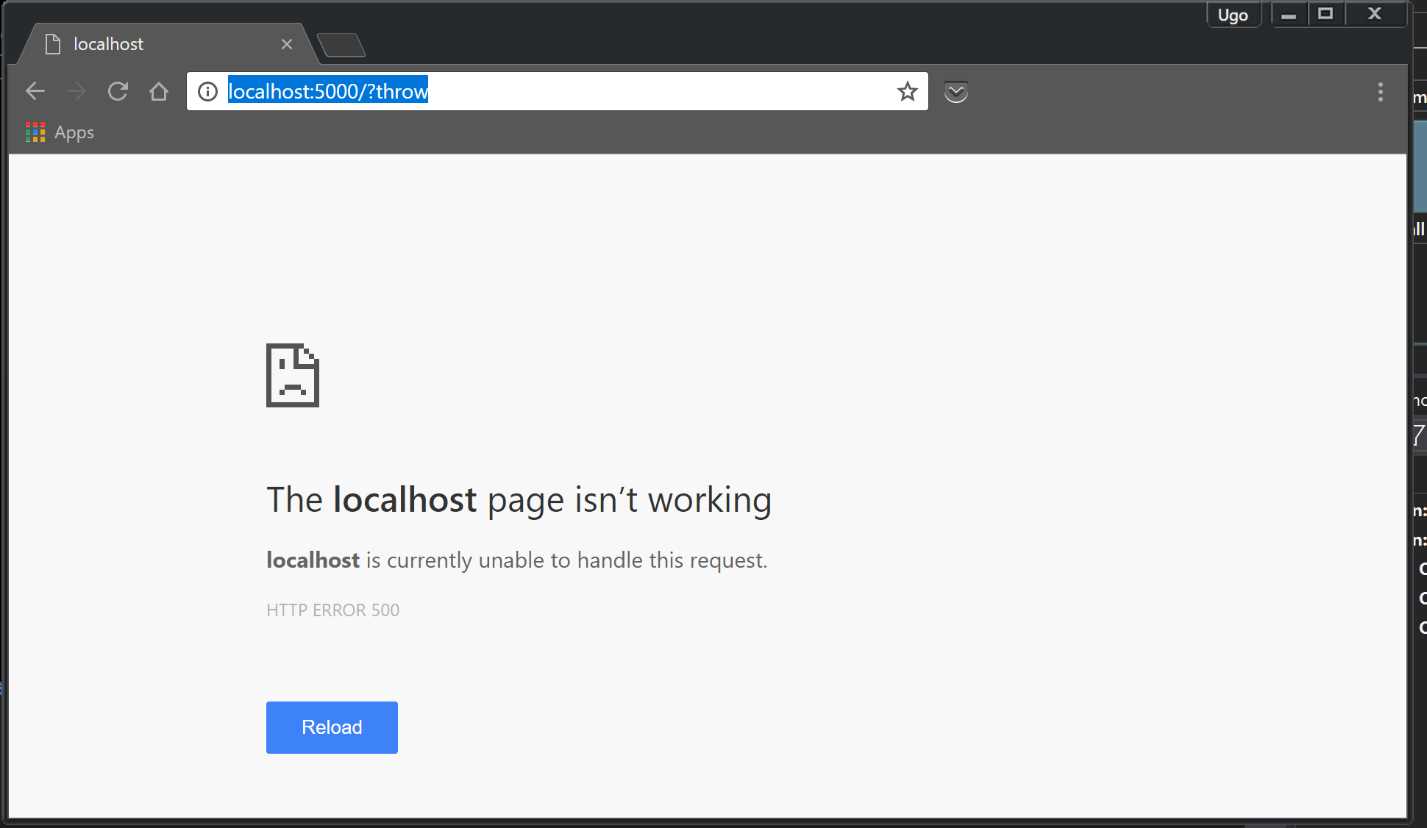Image resolution: width=1427 pixels, height=828 pixels.
Task: Refresh using the toolbar reload icon
Action: [117, 91]
